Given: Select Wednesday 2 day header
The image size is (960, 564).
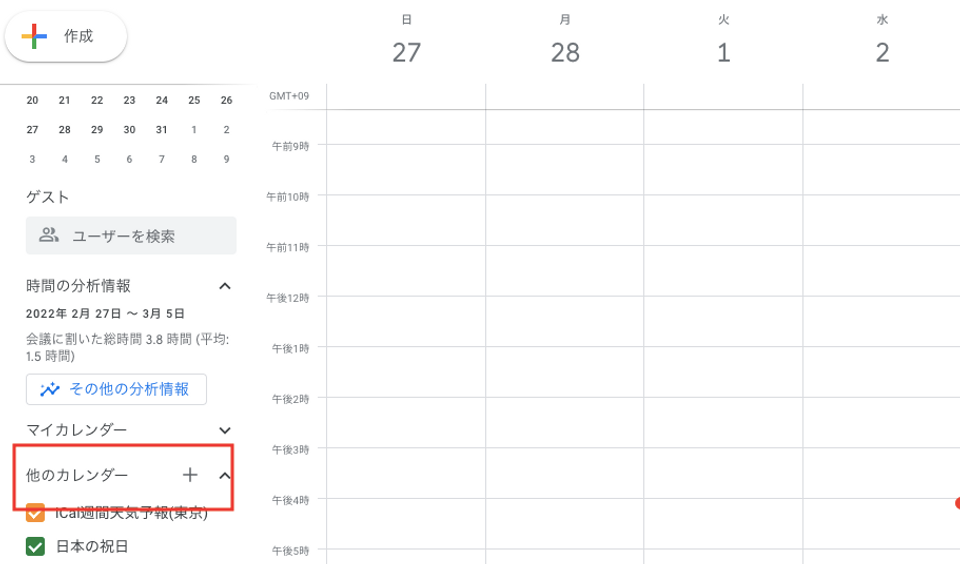Looking at the screenshot, I should click(x=882, y=42).
